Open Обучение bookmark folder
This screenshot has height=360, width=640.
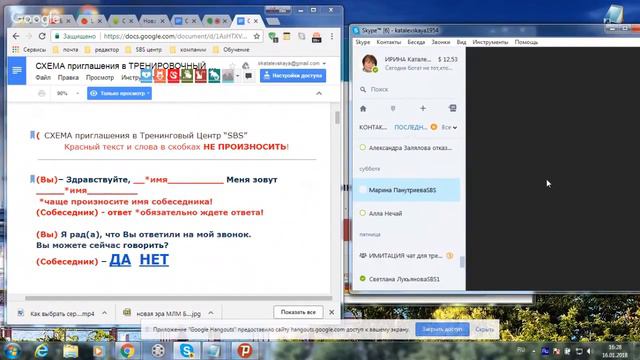231,50
